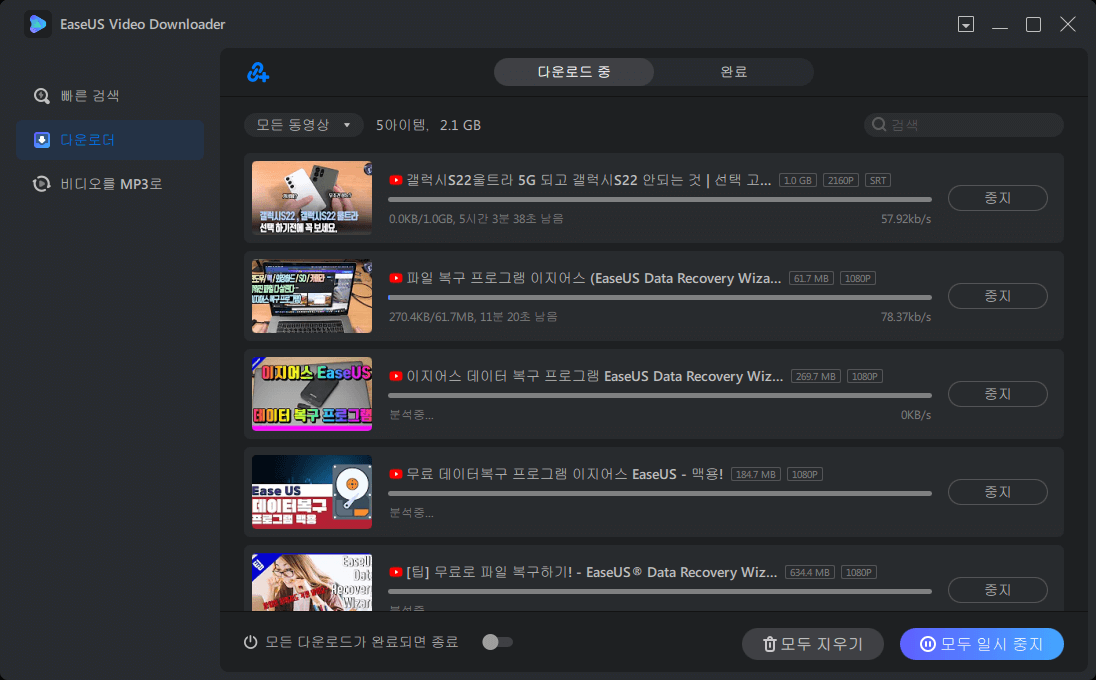Click the add URL link icon
Screen dimensions: 1096x680
click(257, 72)
